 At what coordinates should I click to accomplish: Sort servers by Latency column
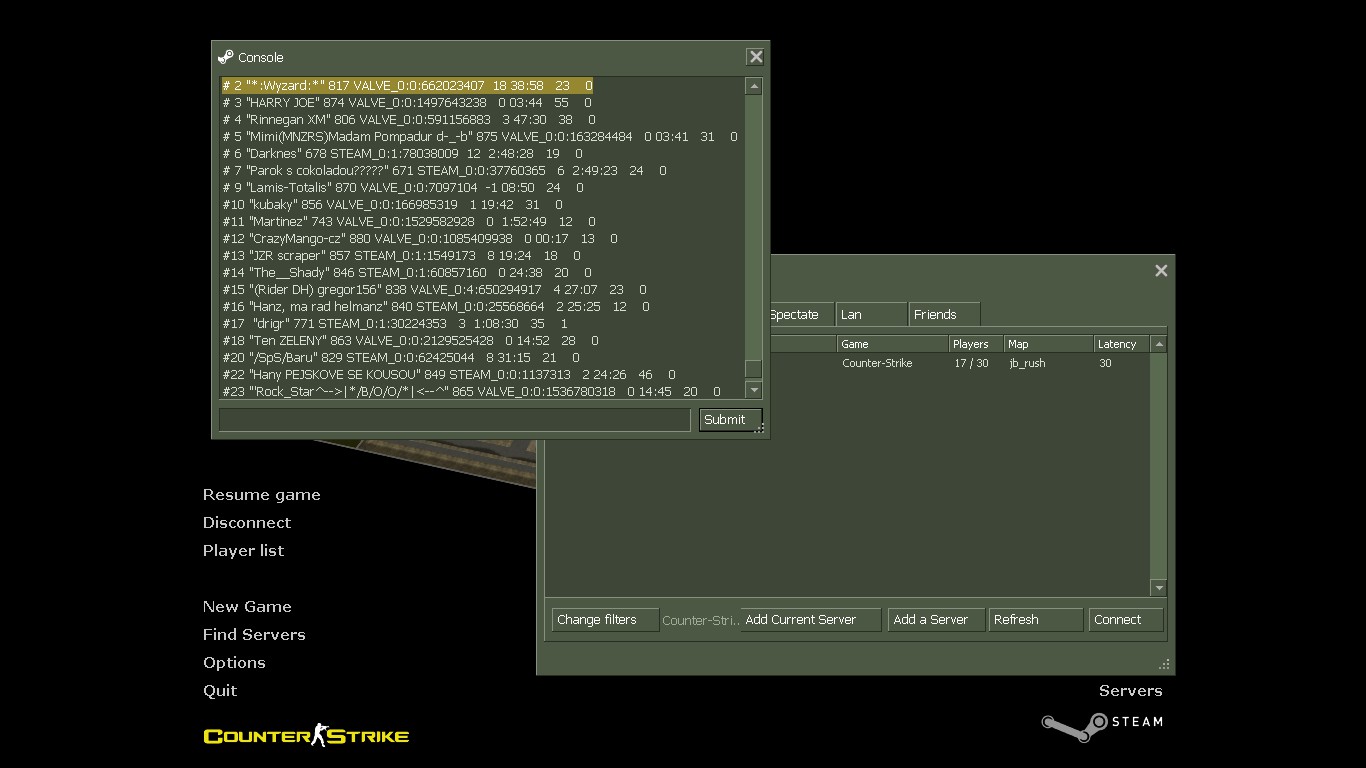tap(1122, 344)
